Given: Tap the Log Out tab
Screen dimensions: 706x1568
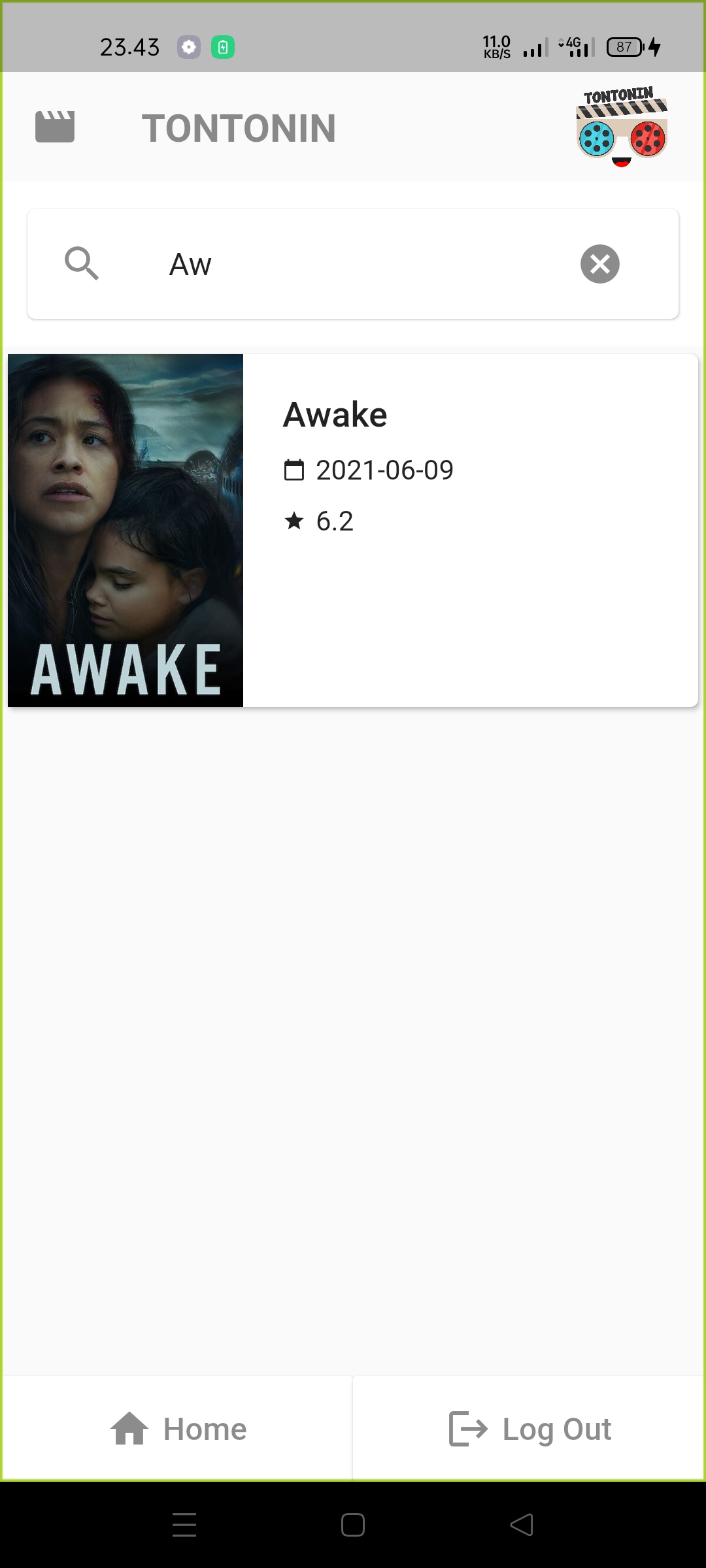Looking at the screenshot, I should (529, 1429).
